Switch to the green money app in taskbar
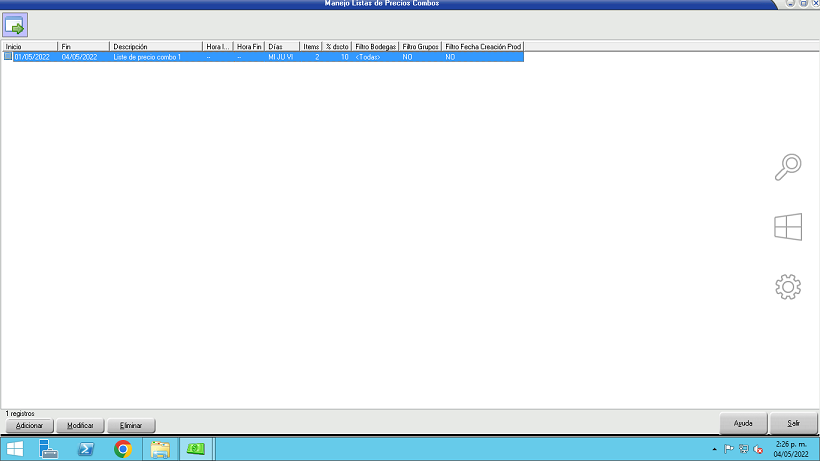820x461 pixels. 196,449
